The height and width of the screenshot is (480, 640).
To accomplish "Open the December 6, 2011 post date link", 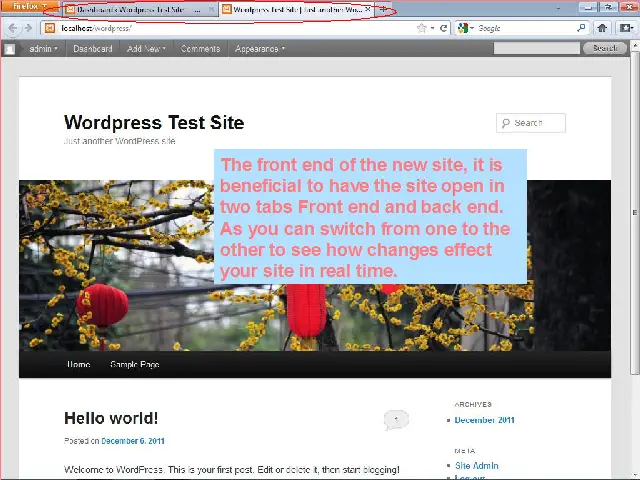I will 133,441.
